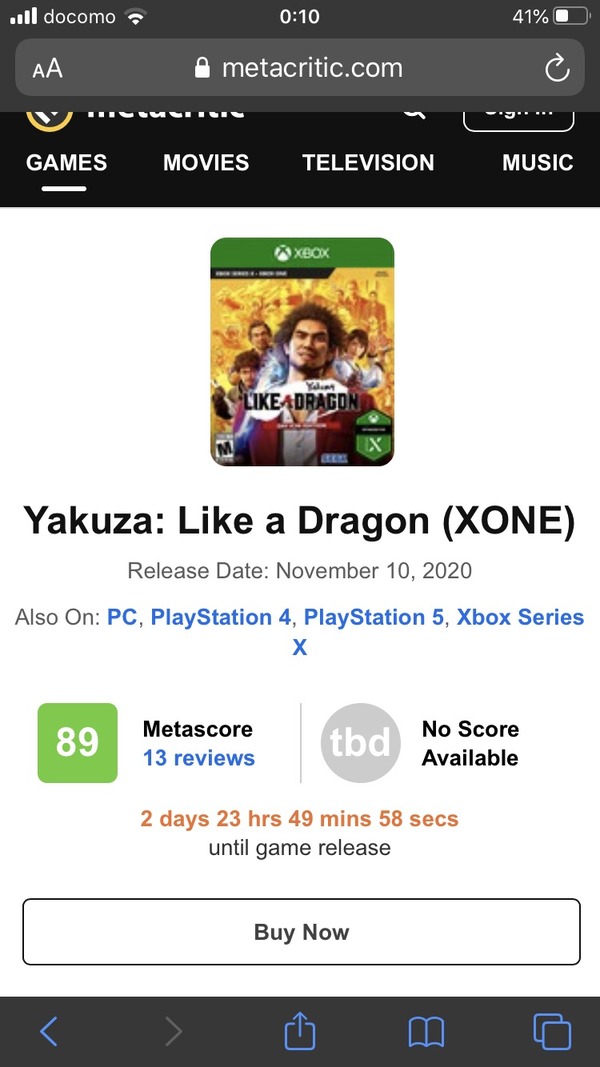This screenshot has width=600, height=1067.
Task: Open the AA reader text size menu
Action: 47,68
